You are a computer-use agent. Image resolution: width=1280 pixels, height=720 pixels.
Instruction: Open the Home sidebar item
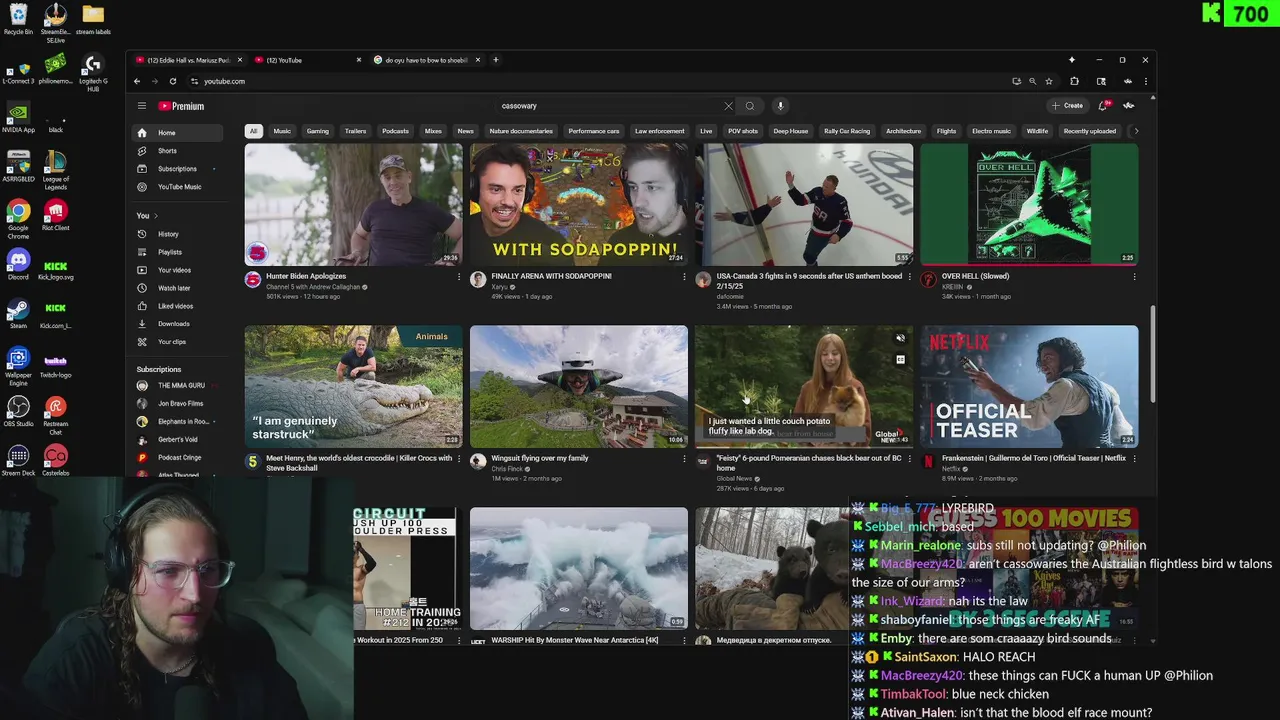tap(176, 133)
